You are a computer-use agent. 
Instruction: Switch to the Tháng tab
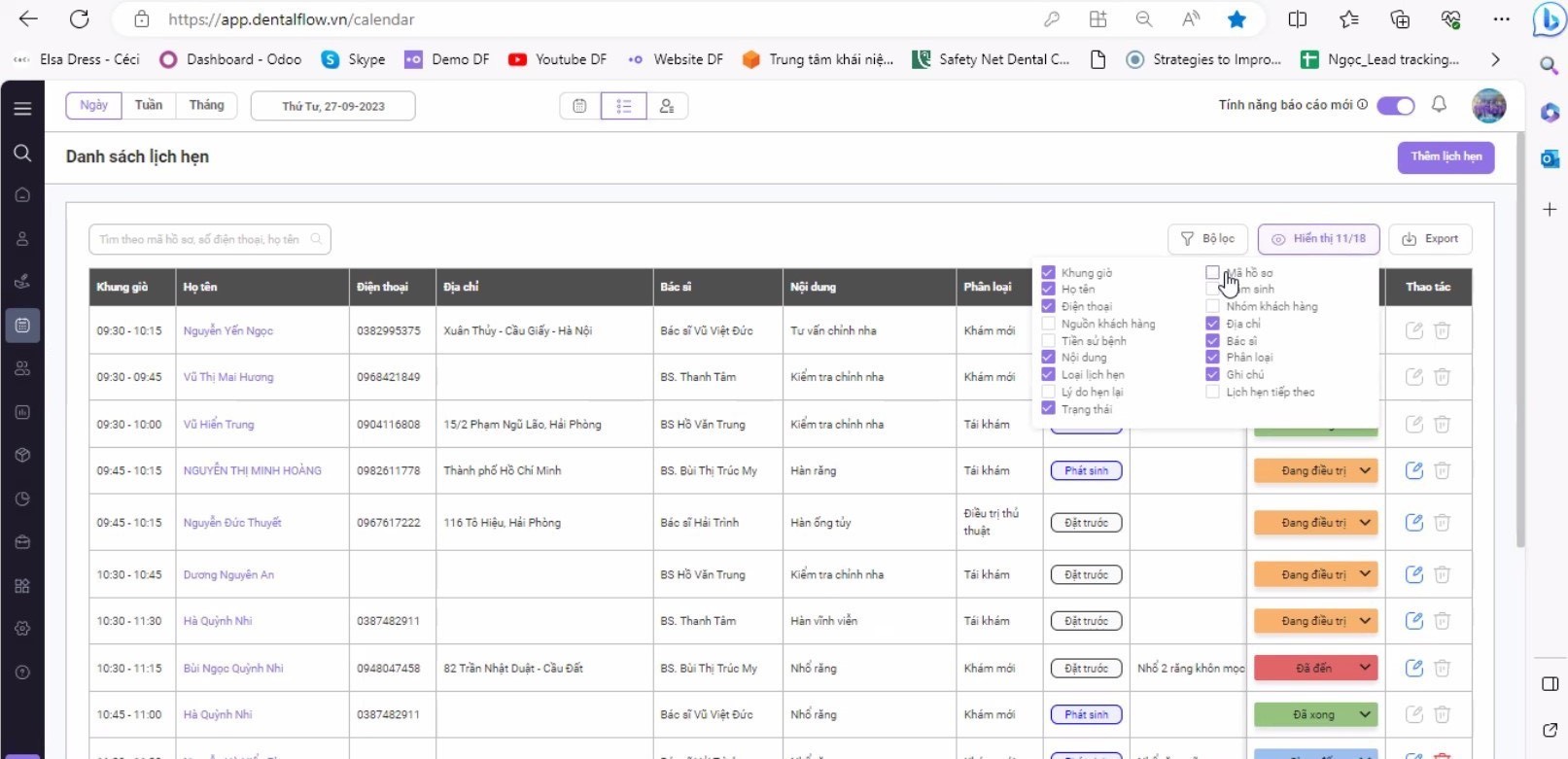[x=206, y=105]
